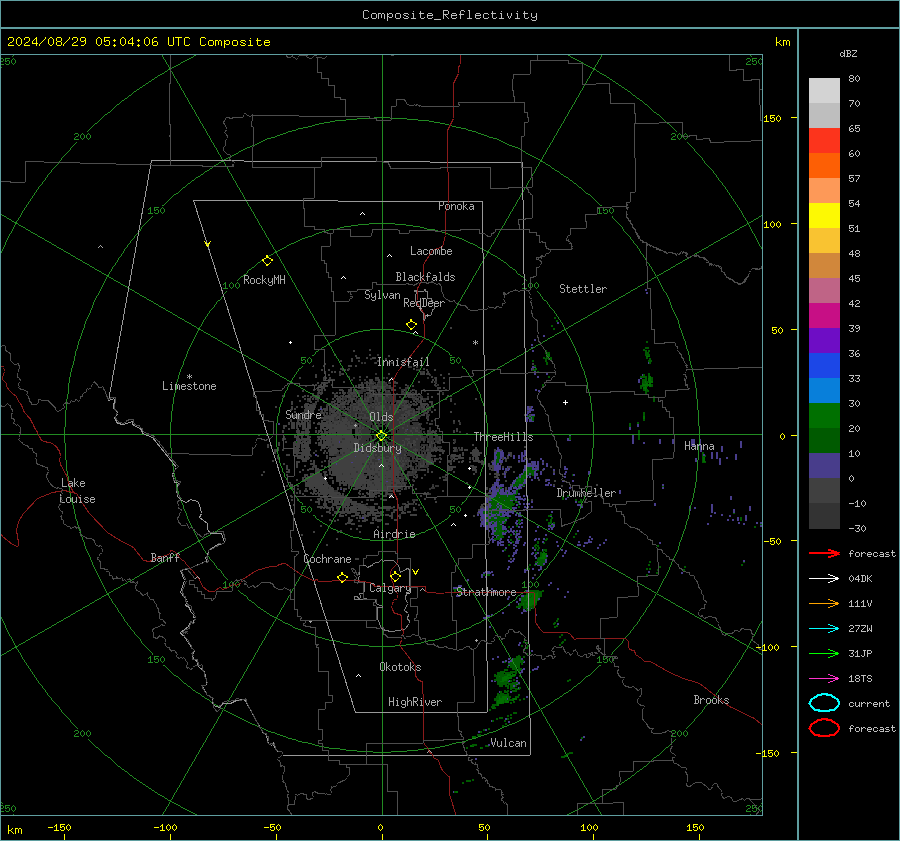Click the red forecast arrow legend icon
This screenshot has height=841, width=900.
tap(824, 553)
